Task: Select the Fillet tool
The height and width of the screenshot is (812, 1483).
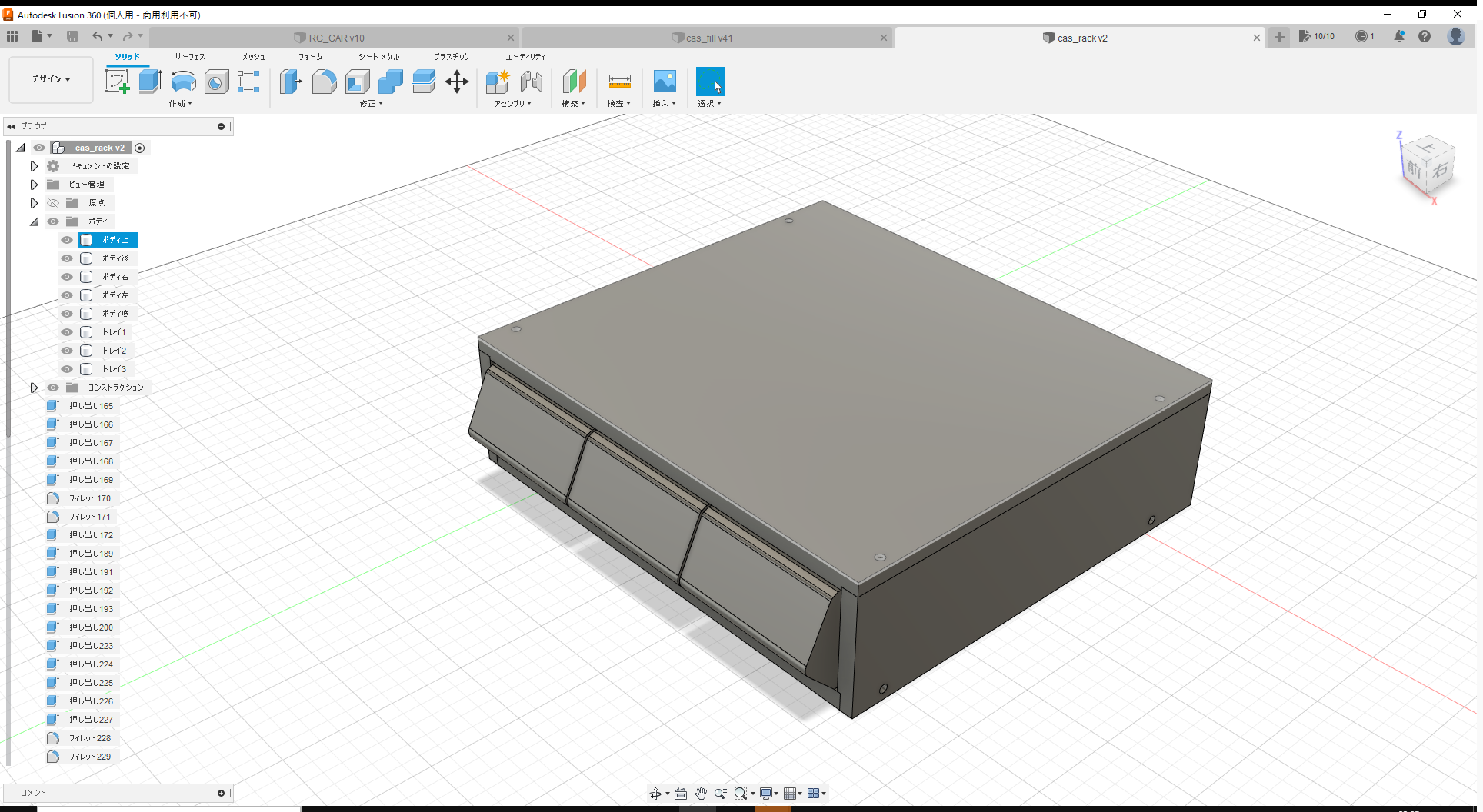Action: [x=324, y=81]
